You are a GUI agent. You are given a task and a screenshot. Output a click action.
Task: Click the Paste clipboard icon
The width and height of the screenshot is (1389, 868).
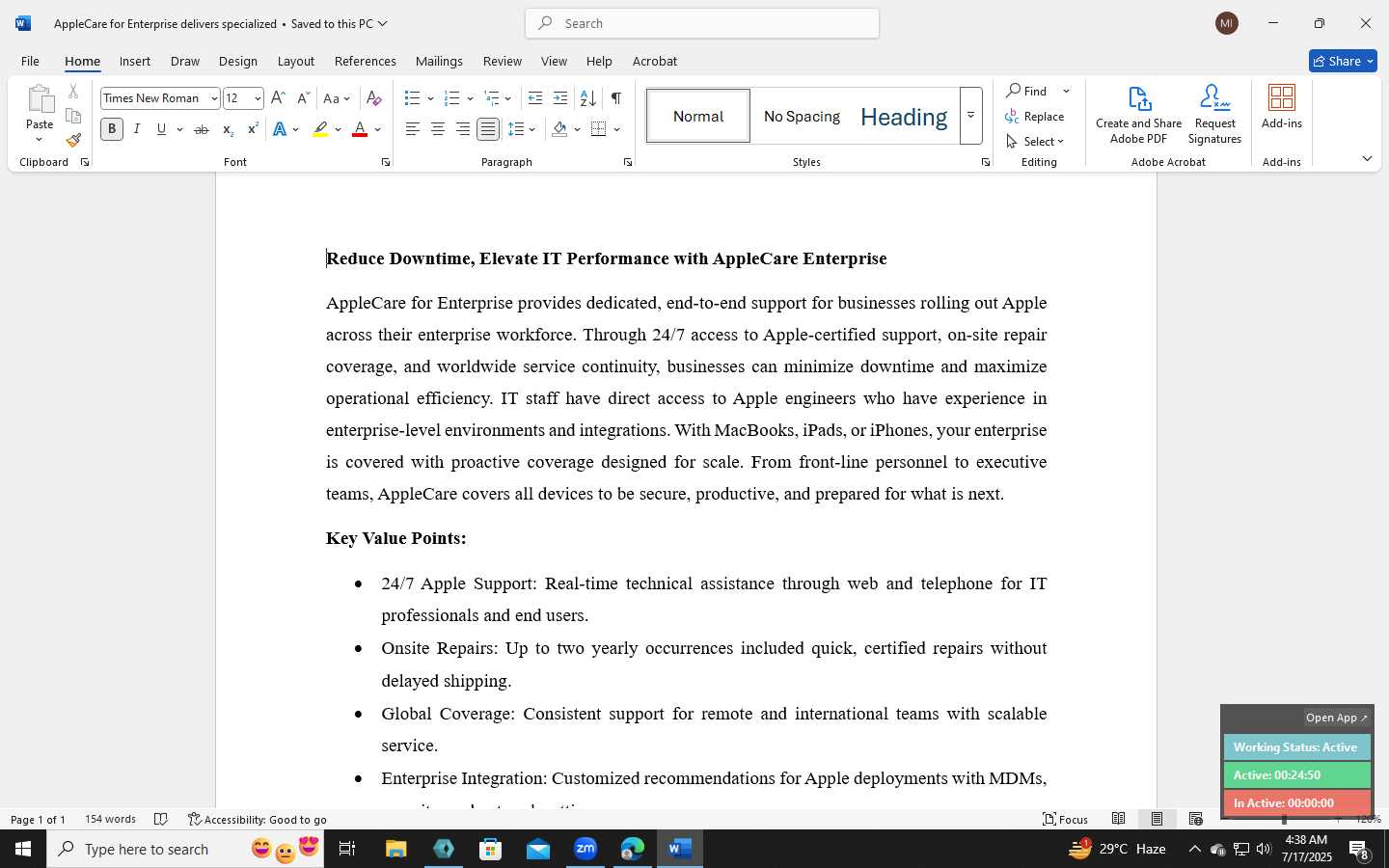pyautogui.click(x=40, y=99)
